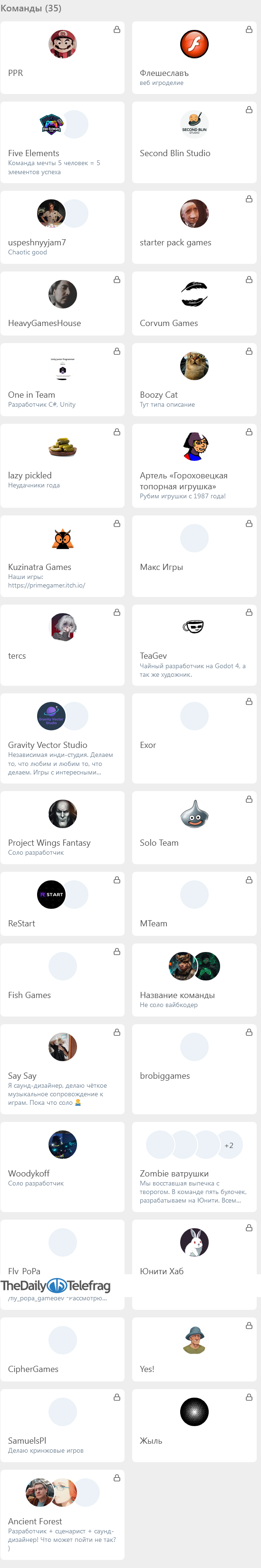Click the ReStart team logo

coord(51,895)
